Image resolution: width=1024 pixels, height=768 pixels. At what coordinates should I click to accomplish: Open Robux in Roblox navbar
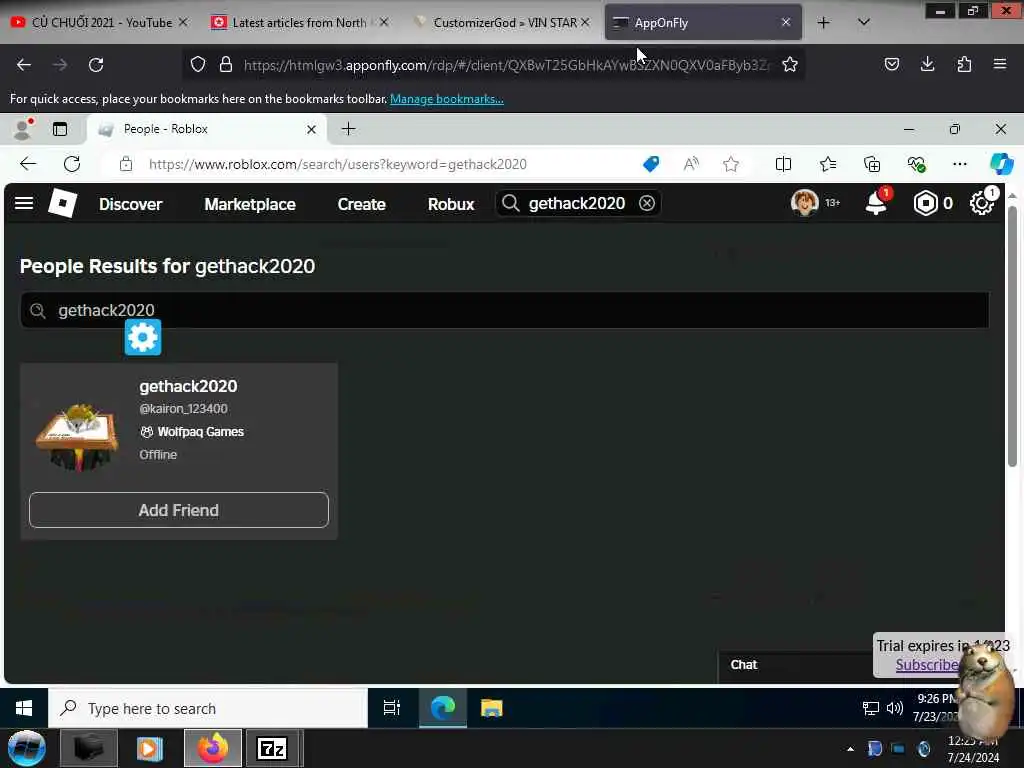click(451, 204)
